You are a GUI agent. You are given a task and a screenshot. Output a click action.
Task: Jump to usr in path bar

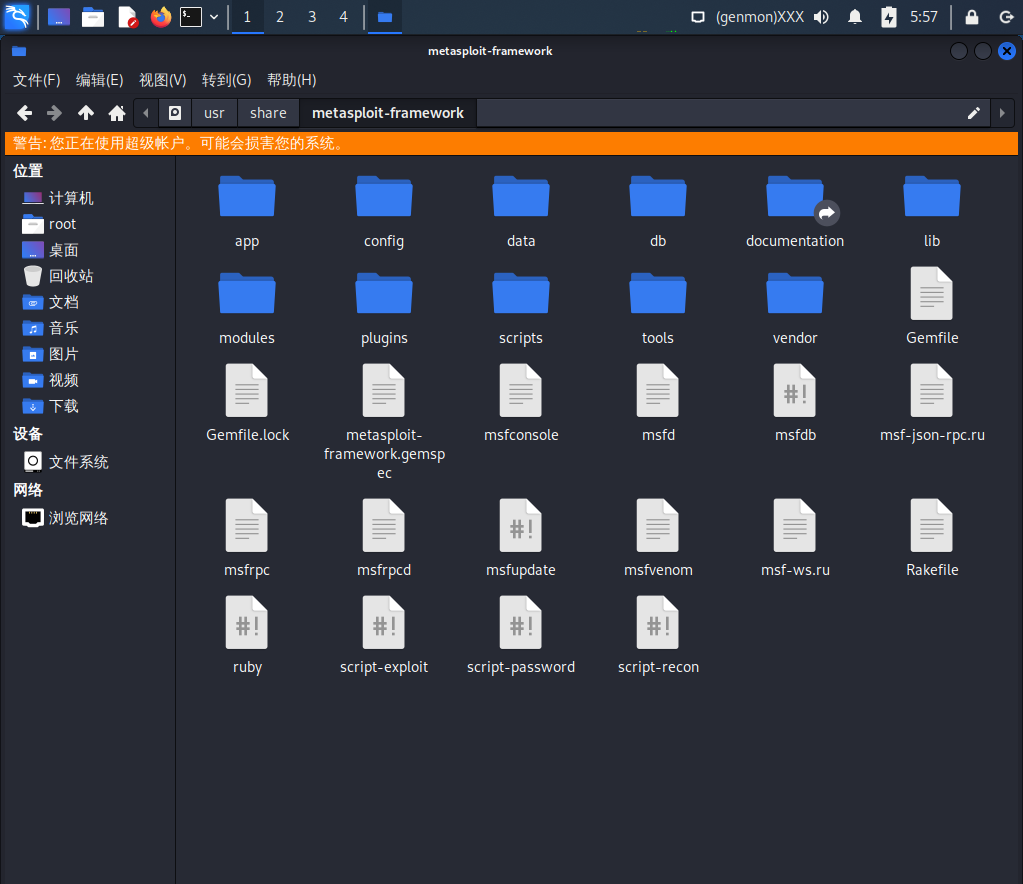[214, 113]
